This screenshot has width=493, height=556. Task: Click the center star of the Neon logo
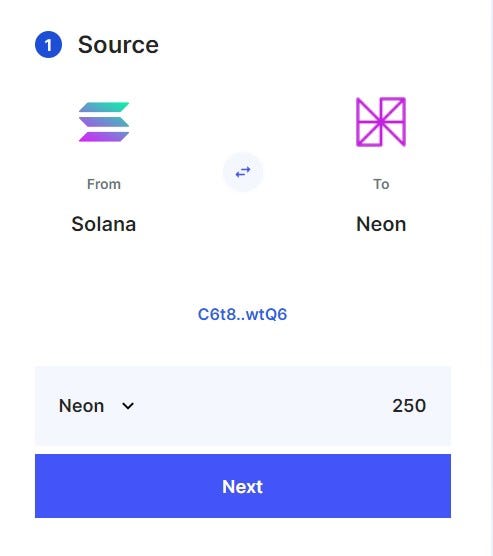pos(381,122)
